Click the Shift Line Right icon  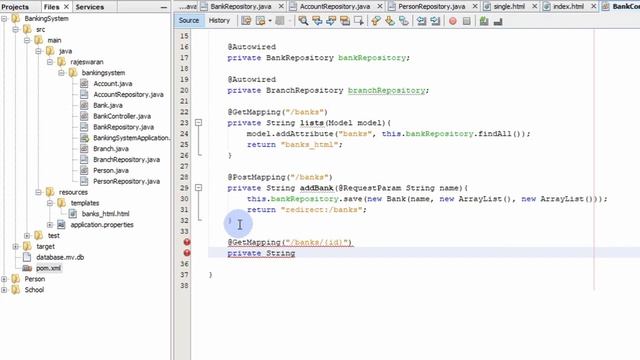[435, 21]
